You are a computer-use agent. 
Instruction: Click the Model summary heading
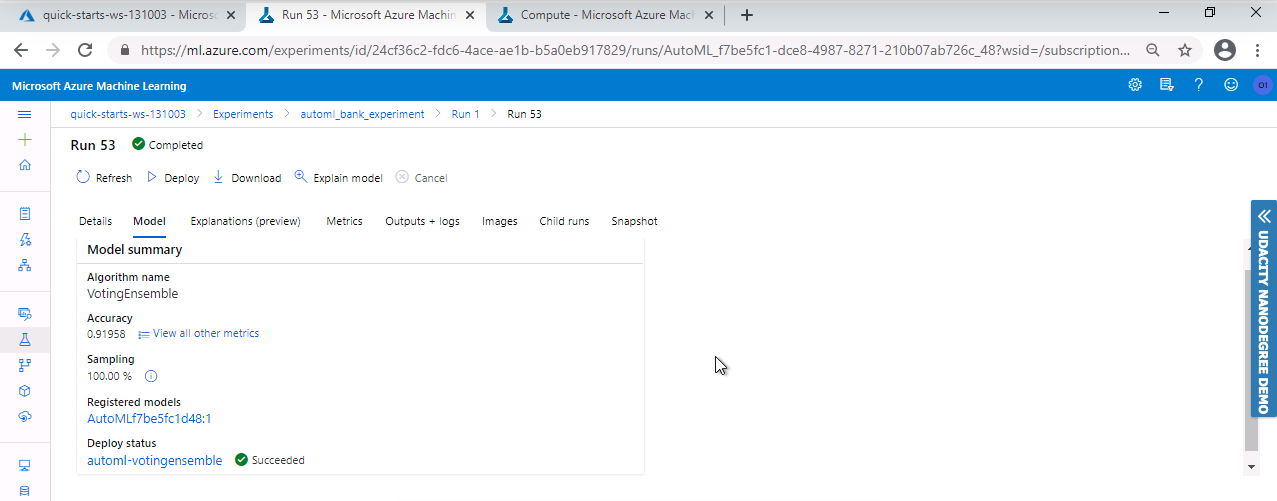(x=135, y=250)
